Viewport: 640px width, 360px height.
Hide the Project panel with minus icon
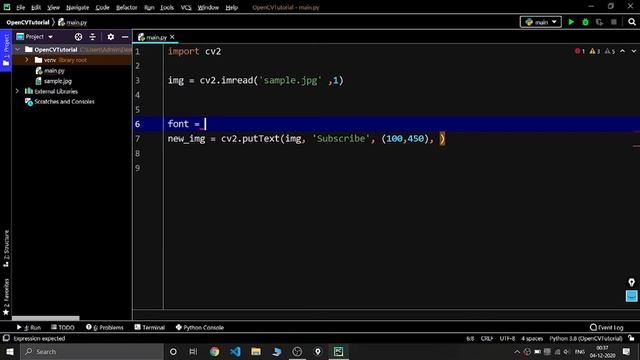(x=125, y=37)
